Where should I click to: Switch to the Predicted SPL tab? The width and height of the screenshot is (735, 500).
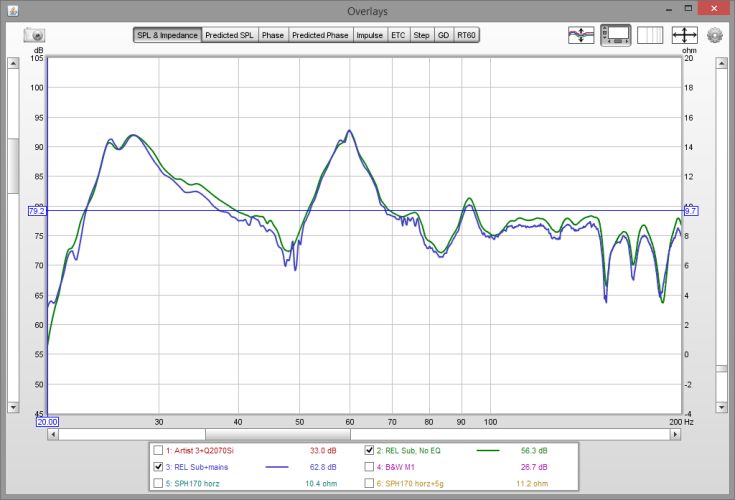230,35
